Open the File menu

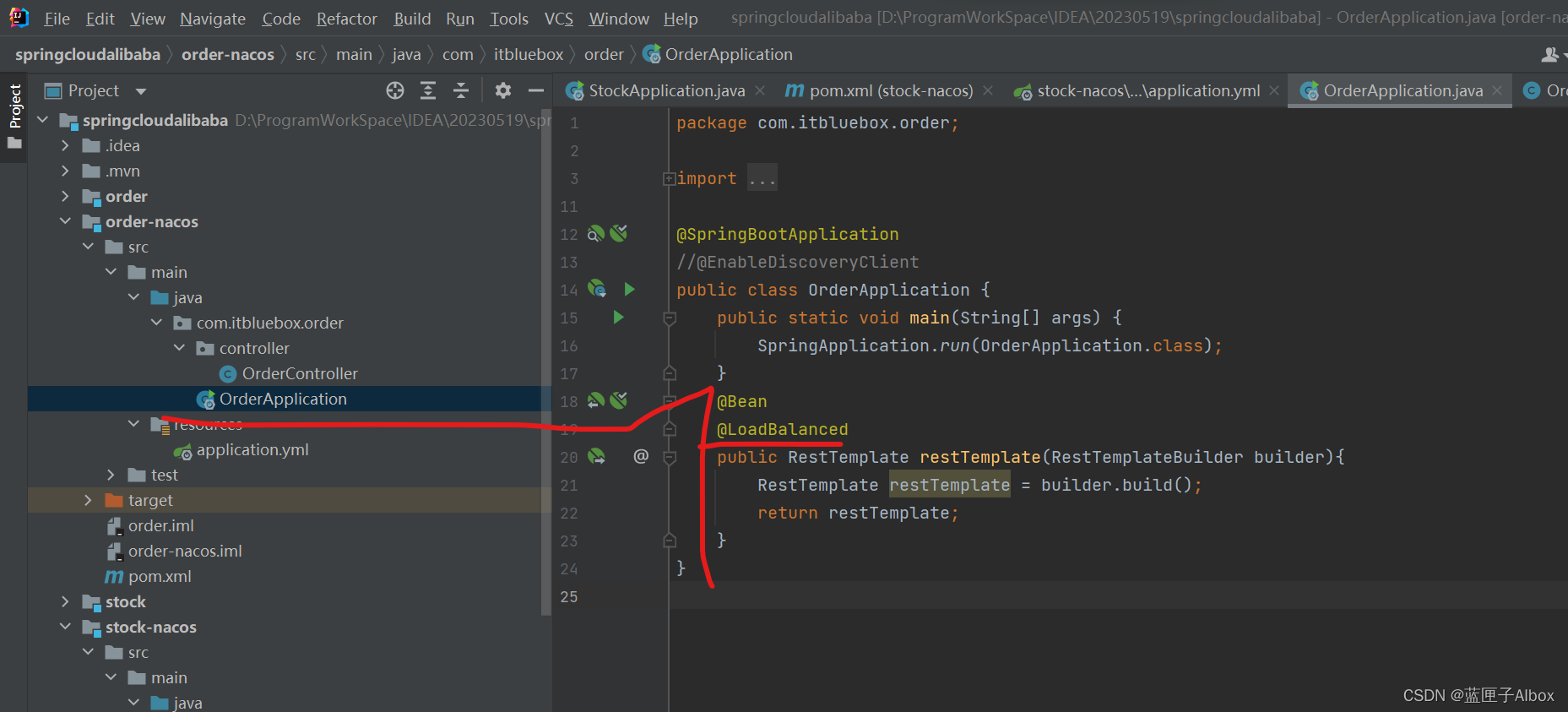pos(57,19)
